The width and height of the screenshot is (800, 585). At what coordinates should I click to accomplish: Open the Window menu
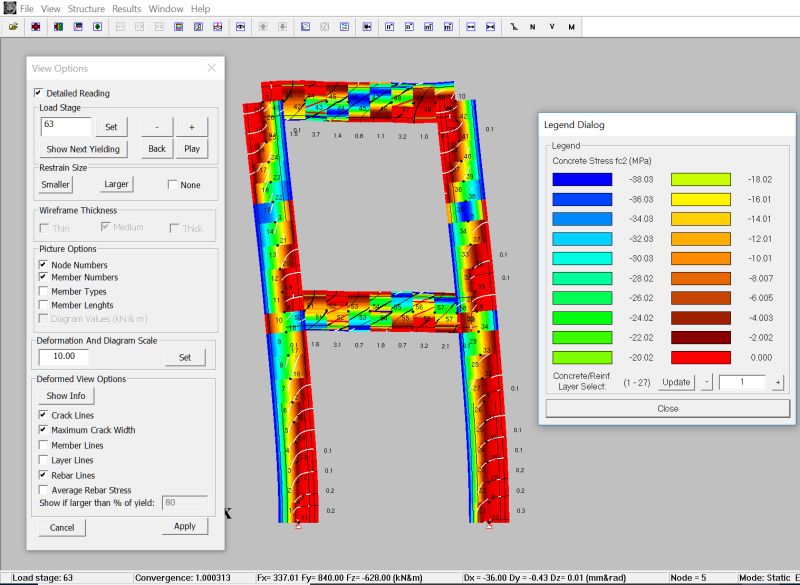166,9
